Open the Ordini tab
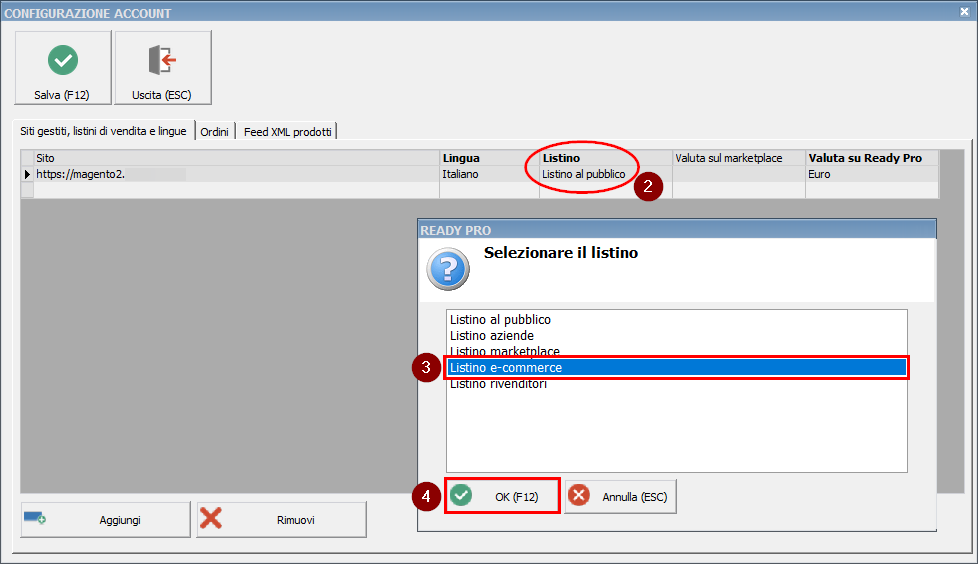 [214, 132]
